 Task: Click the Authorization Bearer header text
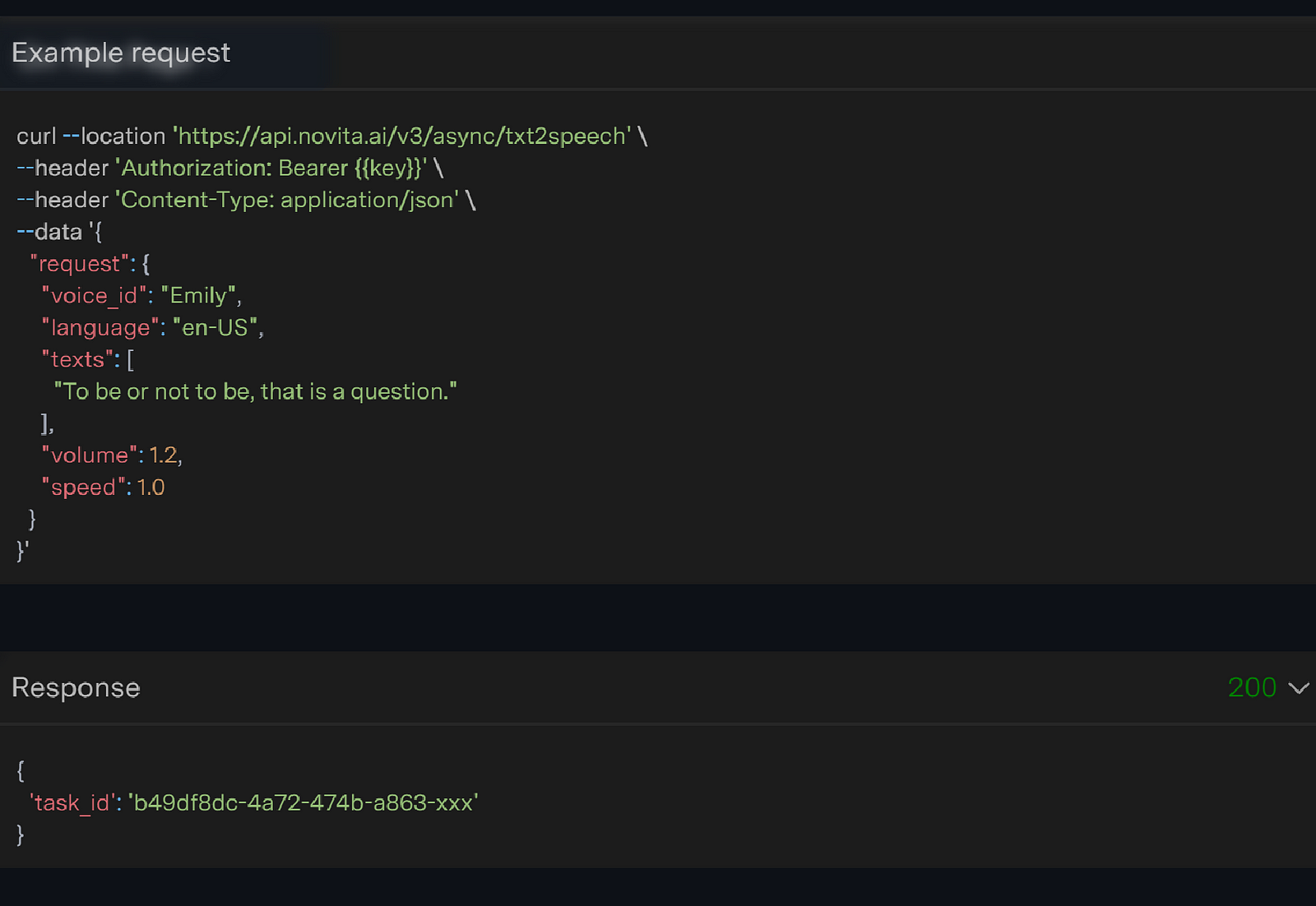(271, 168)
